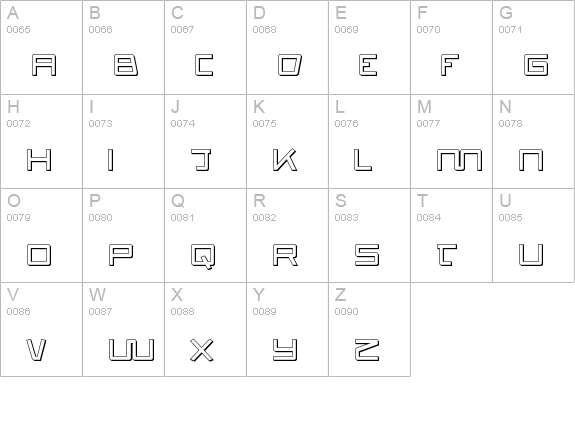575x421 pixels.
Task: Select the M glyph in cell 0077
Action: coord(459,160)
